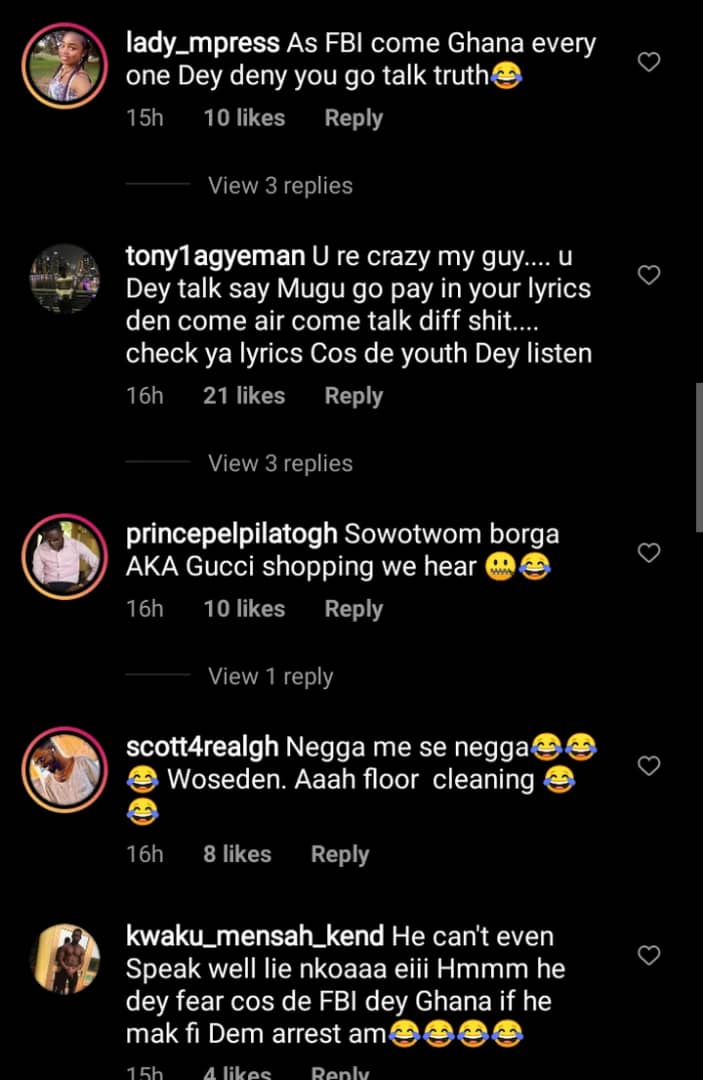Tap heart on scott4realgh's comment

click(x=649, y=766)
